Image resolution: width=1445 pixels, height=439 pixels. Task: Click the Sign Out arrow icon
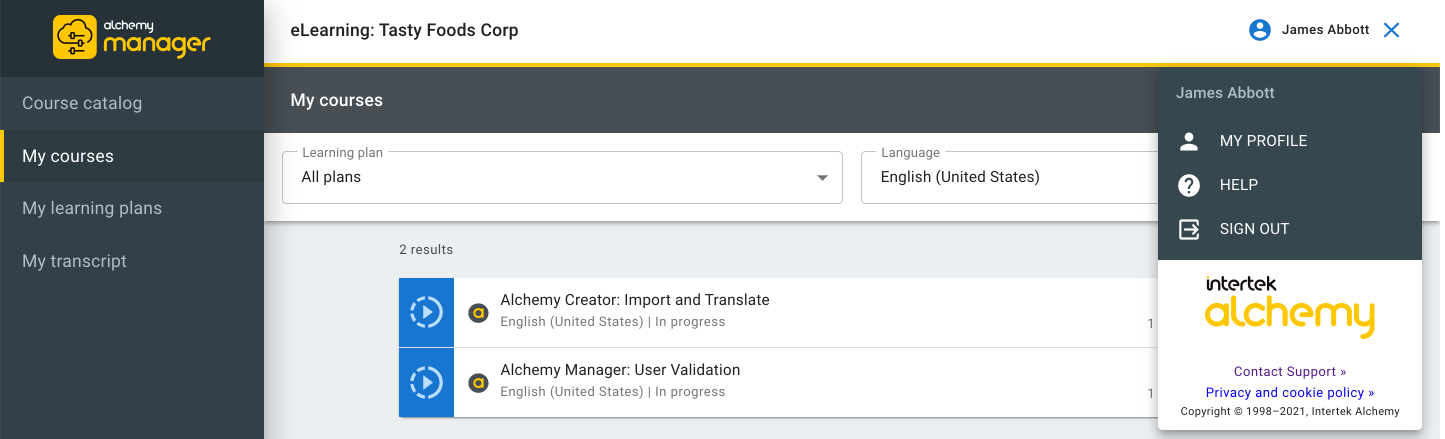(1189, 229)
